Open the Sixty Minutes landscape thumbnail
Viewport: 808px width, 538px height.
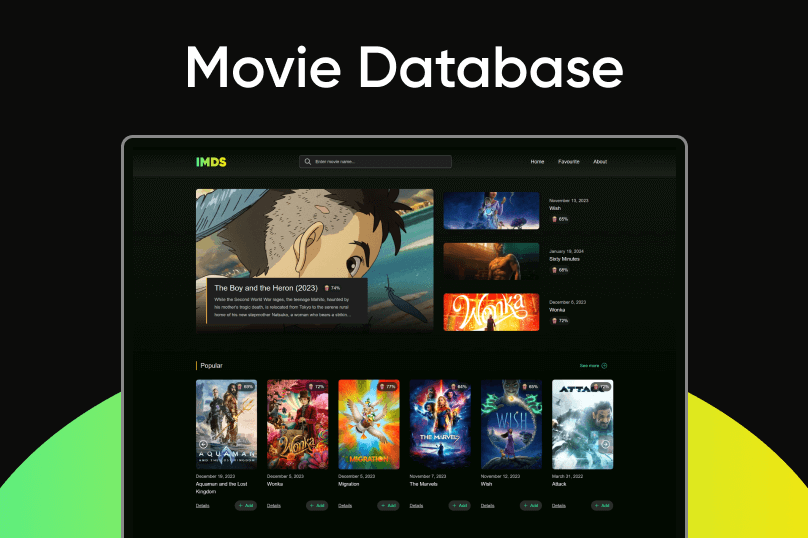[x=491, y=261]
